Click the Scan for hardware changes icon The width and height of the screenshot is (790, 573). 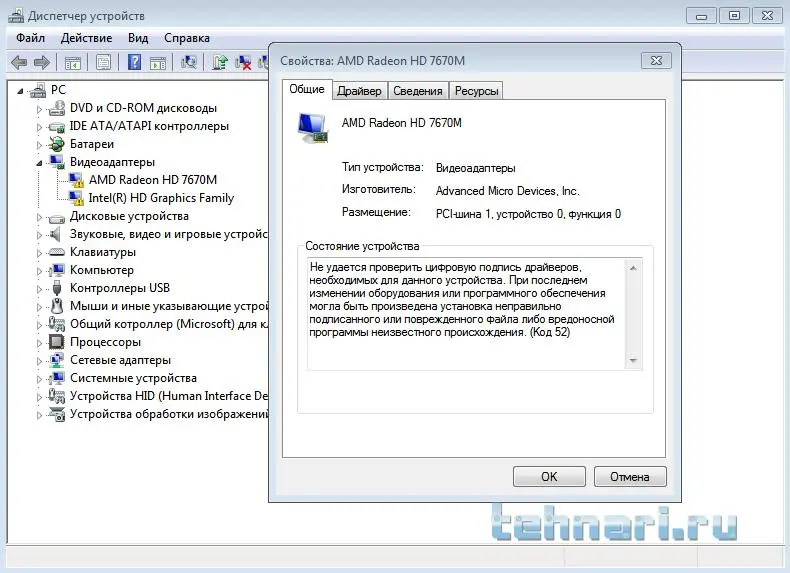[x=189, y=62]
